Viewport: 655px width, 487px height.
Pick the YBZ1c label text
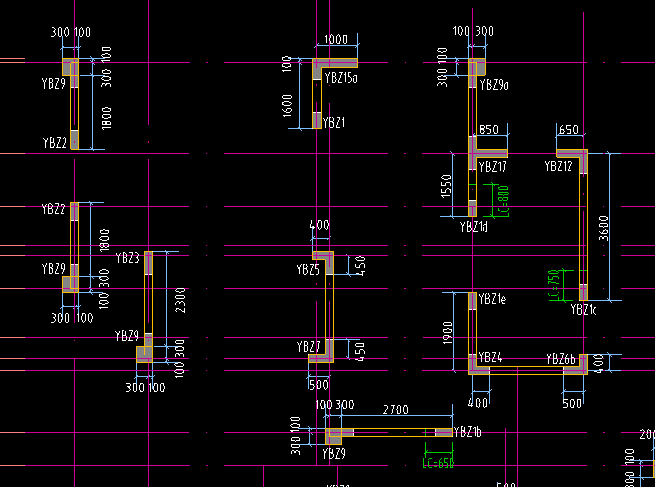coord(584,309)
